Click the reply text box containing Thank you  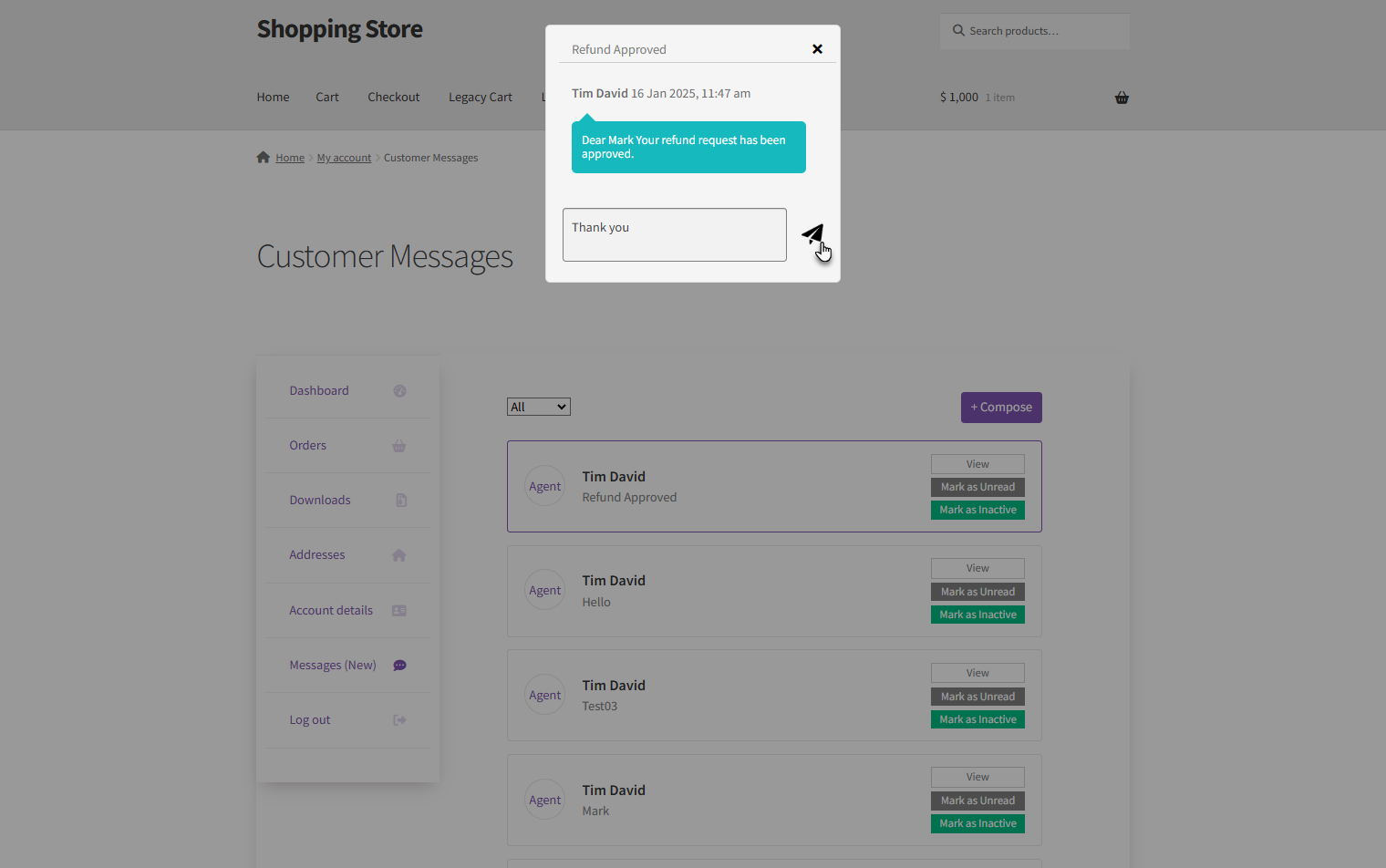coord(675,234)
